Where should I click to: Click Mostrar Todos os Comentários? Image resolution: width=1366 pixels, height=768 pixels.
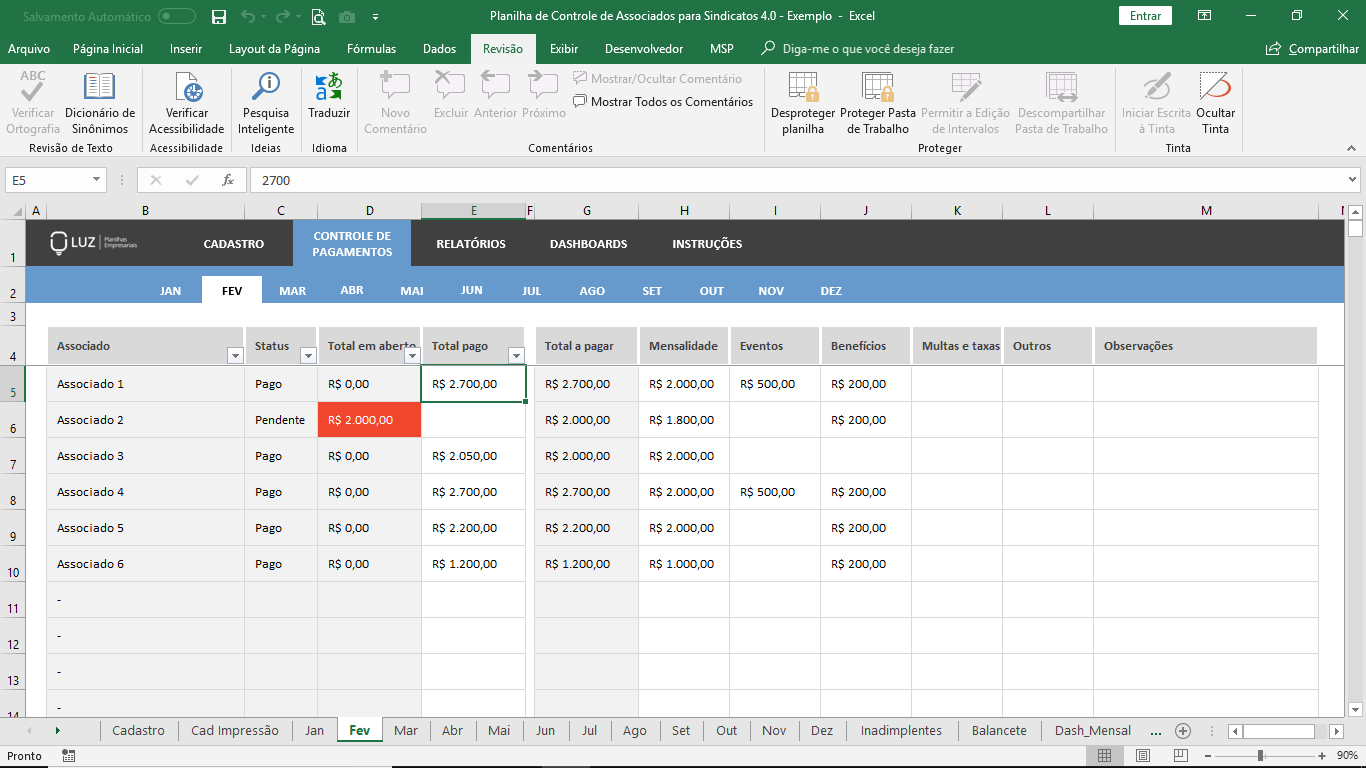click(x=663, y=102)
